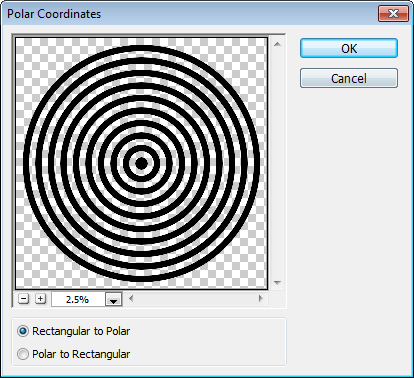The image size is (414, 378).
Task: Click the preview scroll up arrow
Action: point(277,44)
